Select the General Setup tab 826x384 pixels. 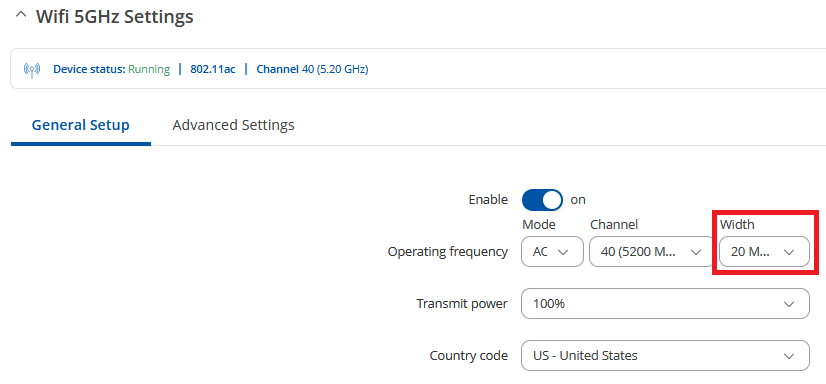pos(81,125)
